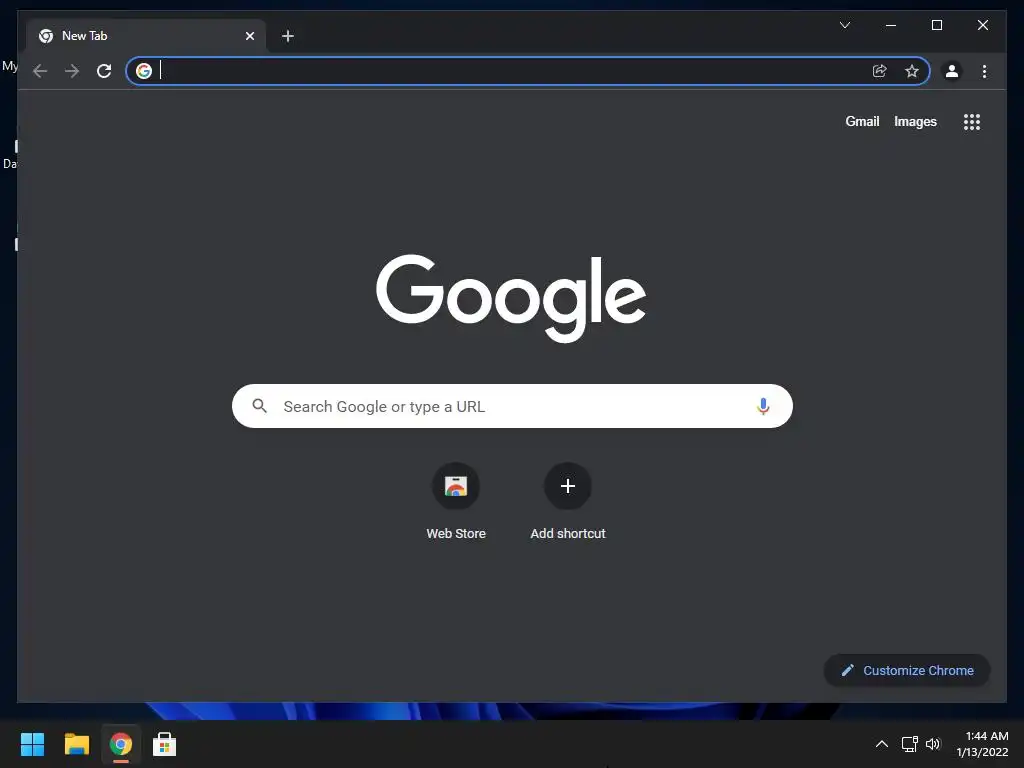Image resolution: width=1024 pixels, height=768 pixels.
Task: Minimize the Chrome window
Action: [891, 25]
